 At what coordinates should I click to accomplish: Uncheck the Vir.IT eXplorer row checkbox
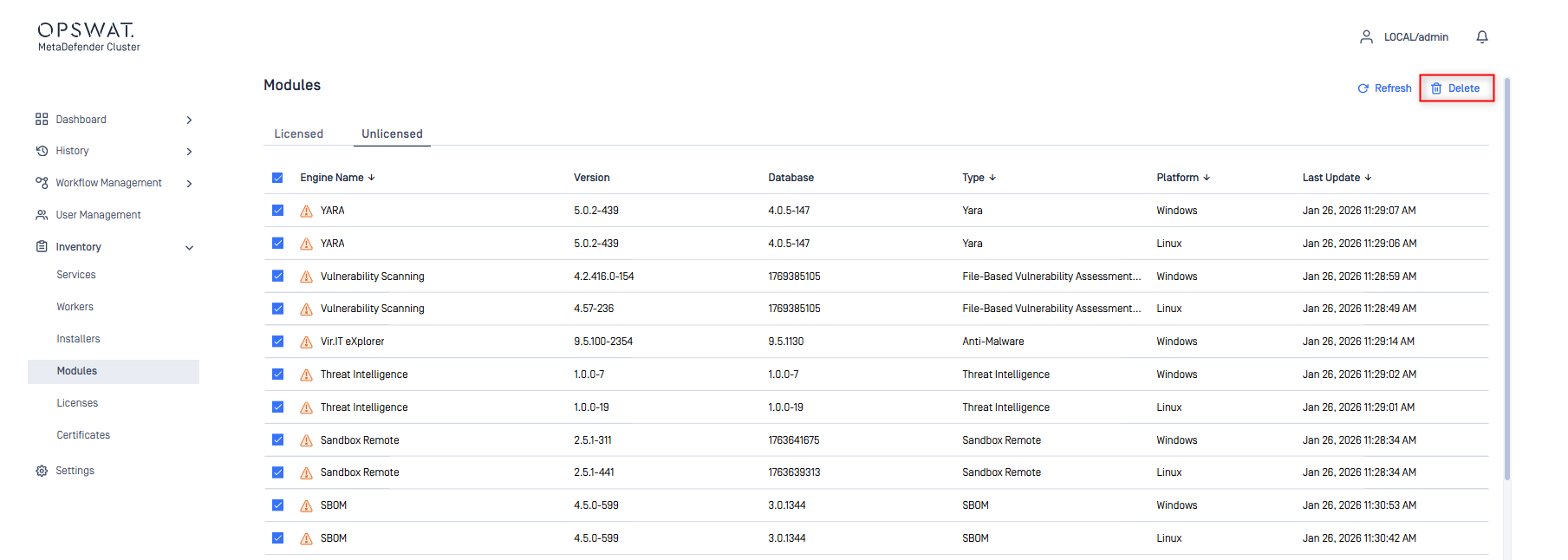[277, 342]
